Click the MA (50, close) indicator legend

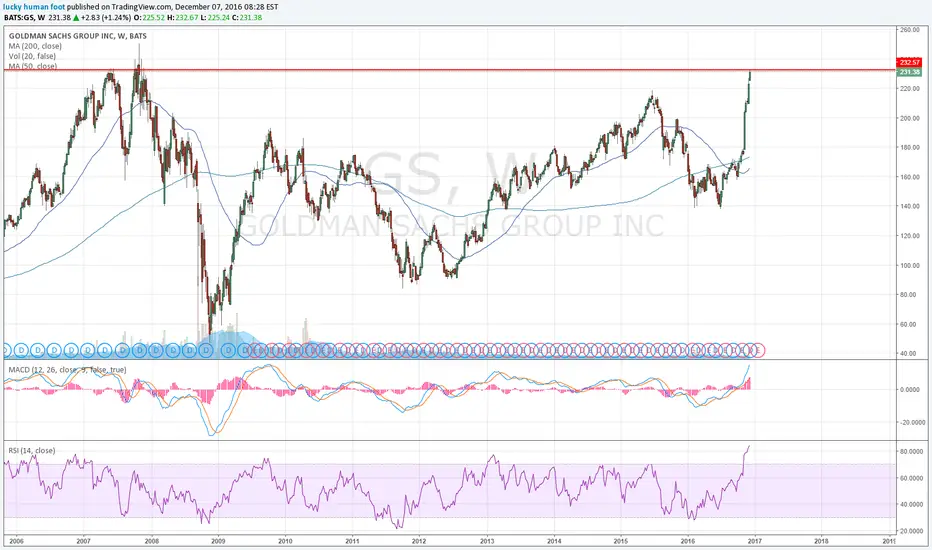33,66
